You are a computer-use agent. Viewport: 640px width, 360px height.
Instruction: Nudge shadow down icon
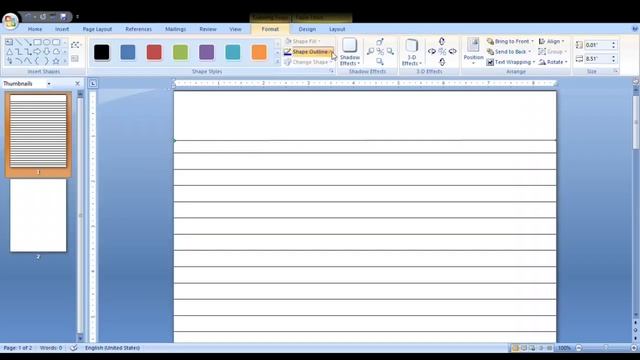point(380,62)
